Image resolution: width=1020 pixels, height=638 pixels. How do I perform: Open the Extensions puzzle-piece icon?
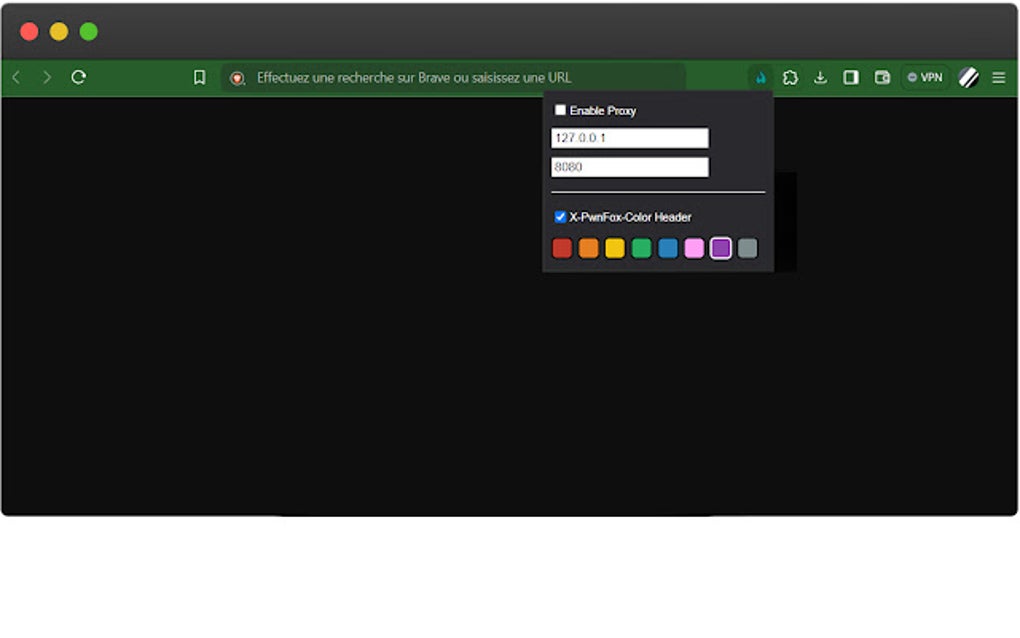point(790,77)
